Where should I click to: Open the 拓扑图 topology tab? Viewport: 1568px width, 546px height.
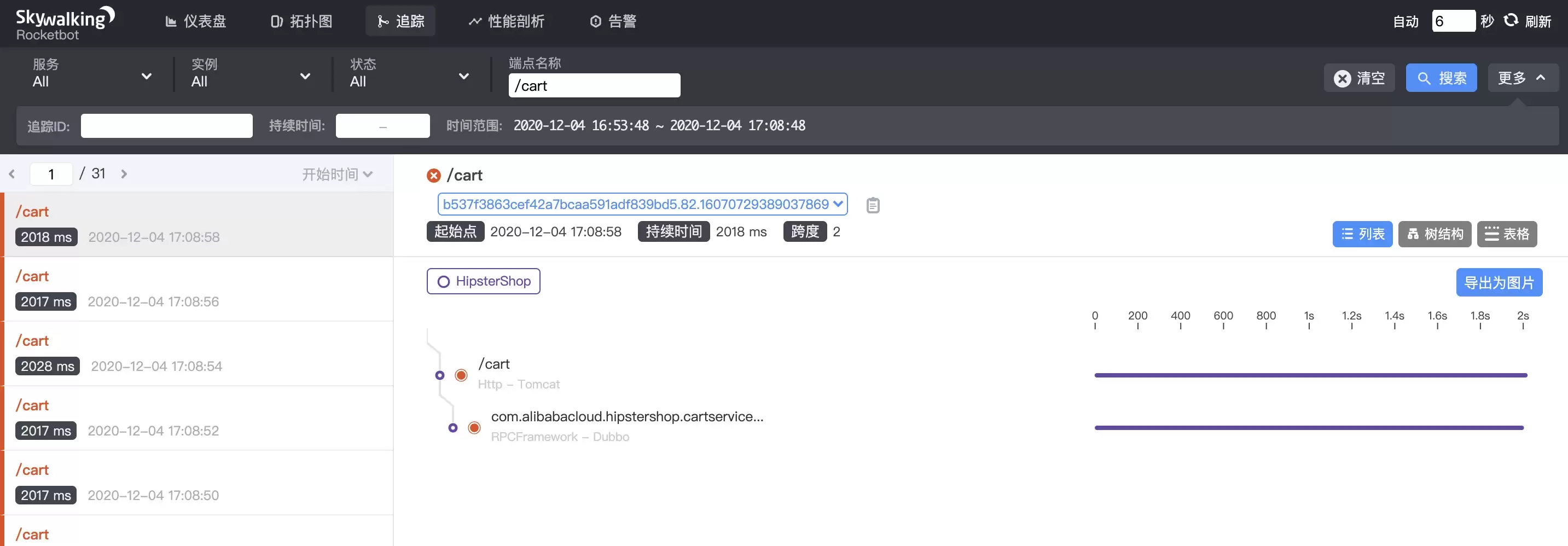pyautogui.click(x=302, y=21)
